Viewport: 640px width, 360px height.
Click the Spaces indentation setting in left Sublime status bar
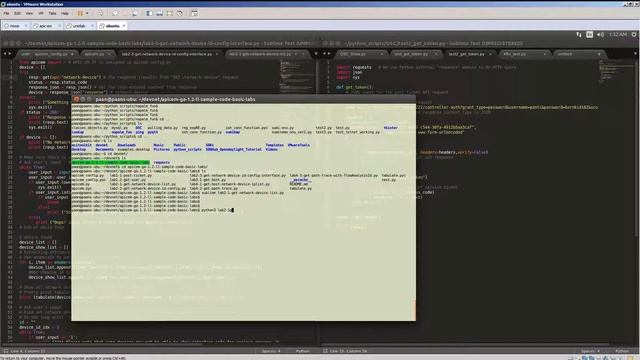[271, 351]
